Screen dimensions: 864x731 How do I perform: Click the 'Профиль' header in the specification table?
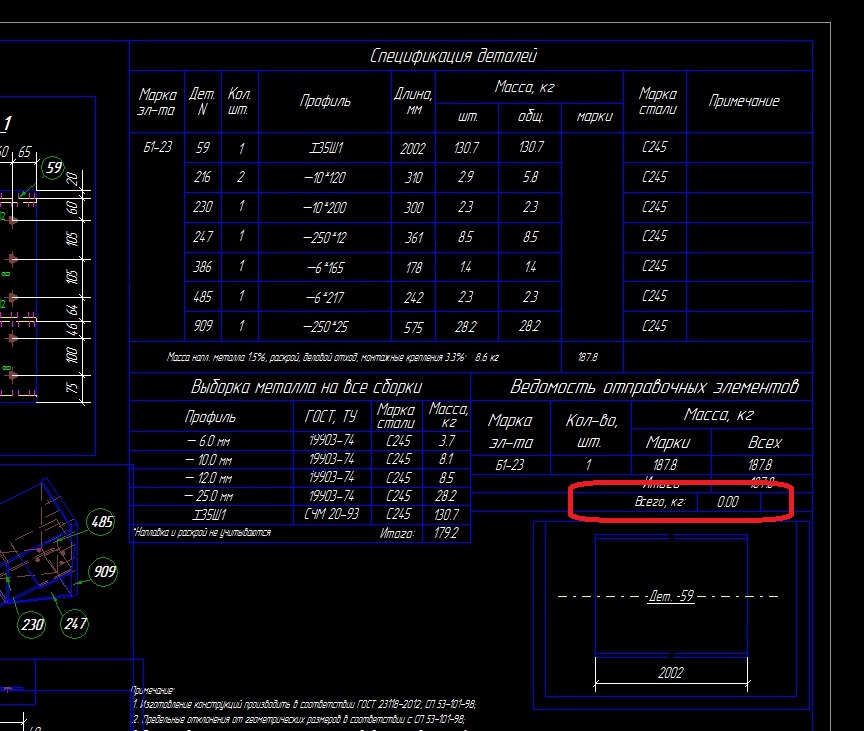[x=325, y=101]
